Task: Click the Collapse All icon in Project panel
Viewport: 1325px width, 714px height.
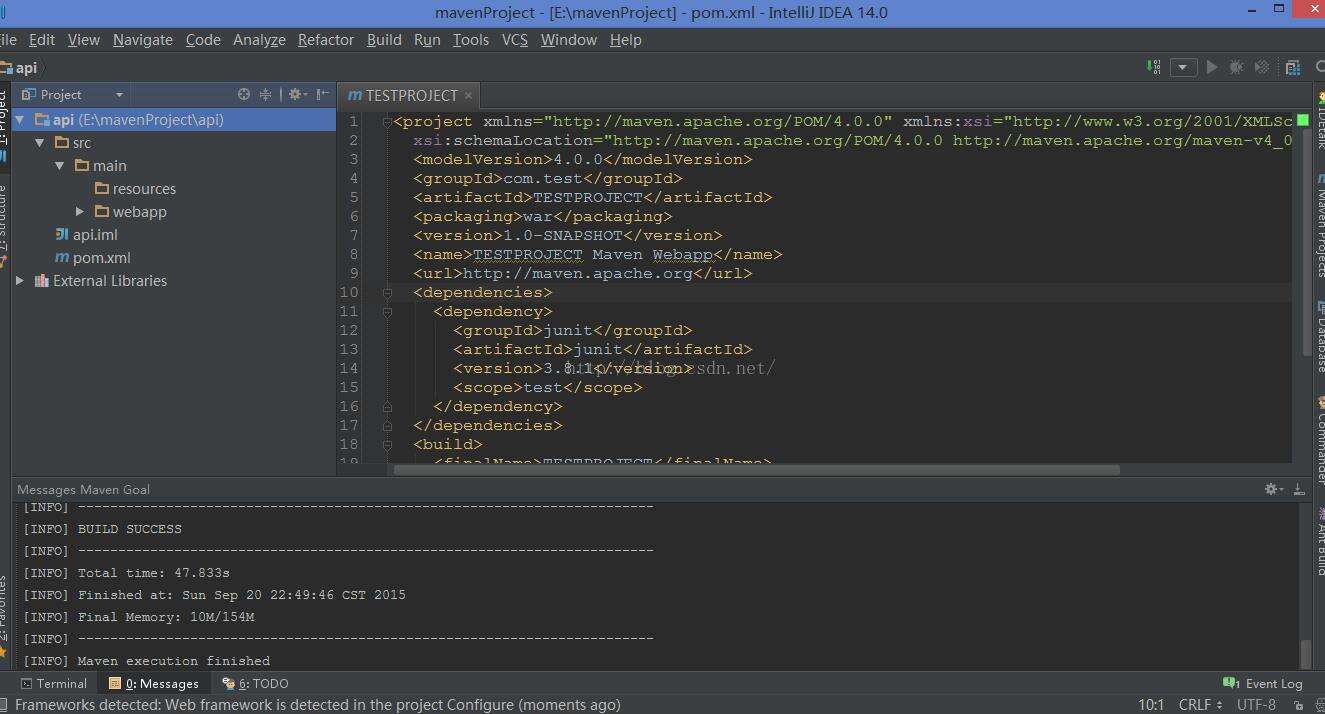Action: pyautogui.click(x=266, y=94)
